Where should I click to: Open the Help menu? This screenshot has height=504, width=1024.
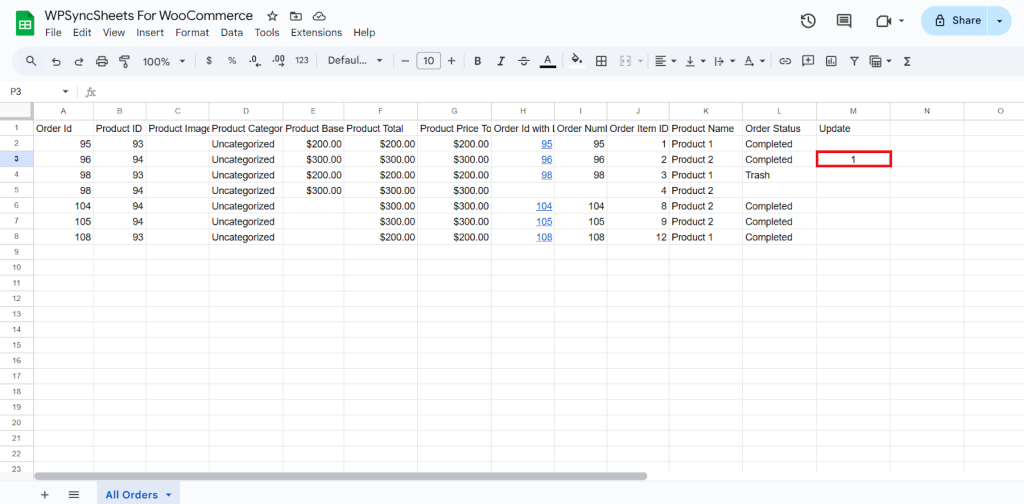coord(364,33)
